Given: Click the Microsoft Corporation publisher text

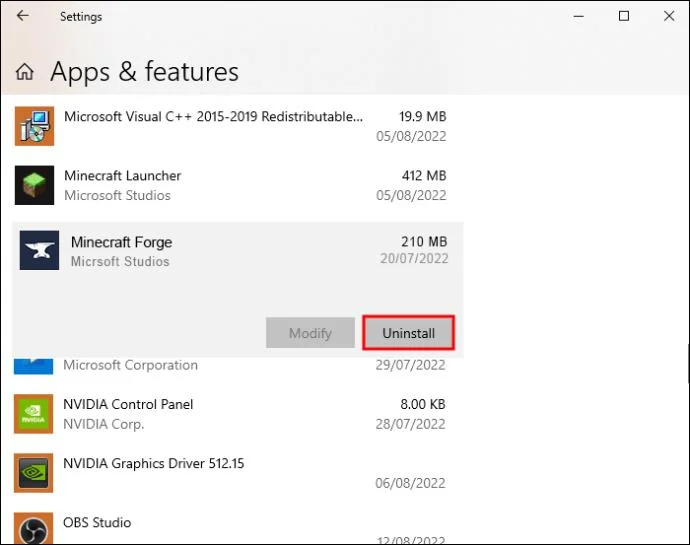Looking at the screenshot, I should point(131,365).
